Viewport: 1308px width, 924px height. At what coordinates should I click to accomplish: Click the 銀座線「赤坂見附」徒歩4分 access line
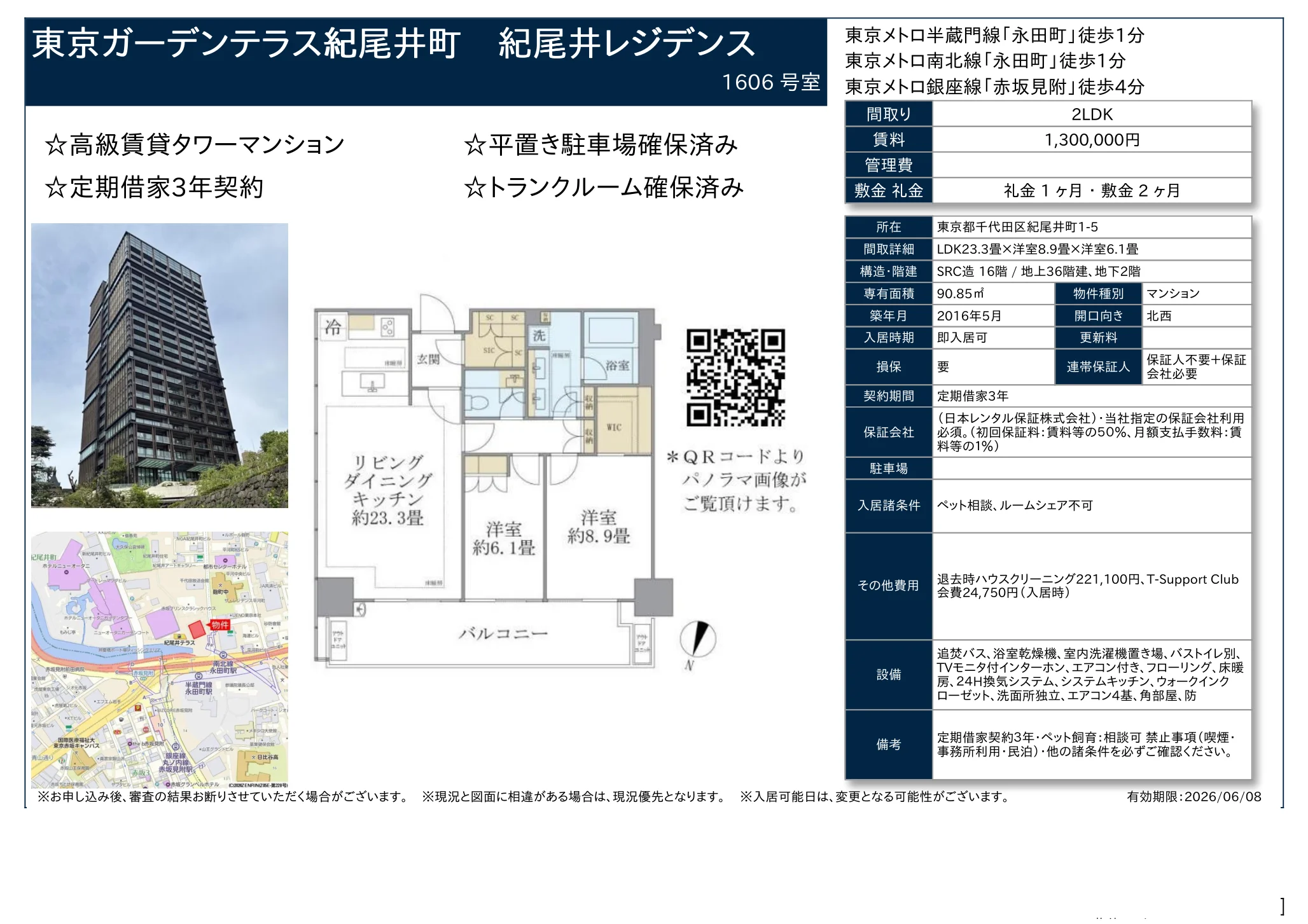tap(994, 86)
